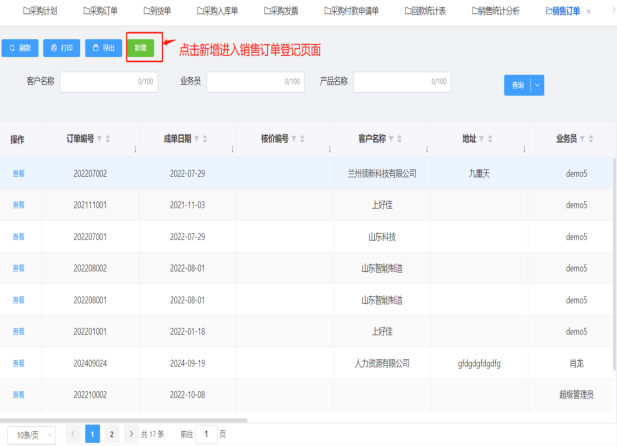Sort by 订单编号 column

click(x=108, y=139)
